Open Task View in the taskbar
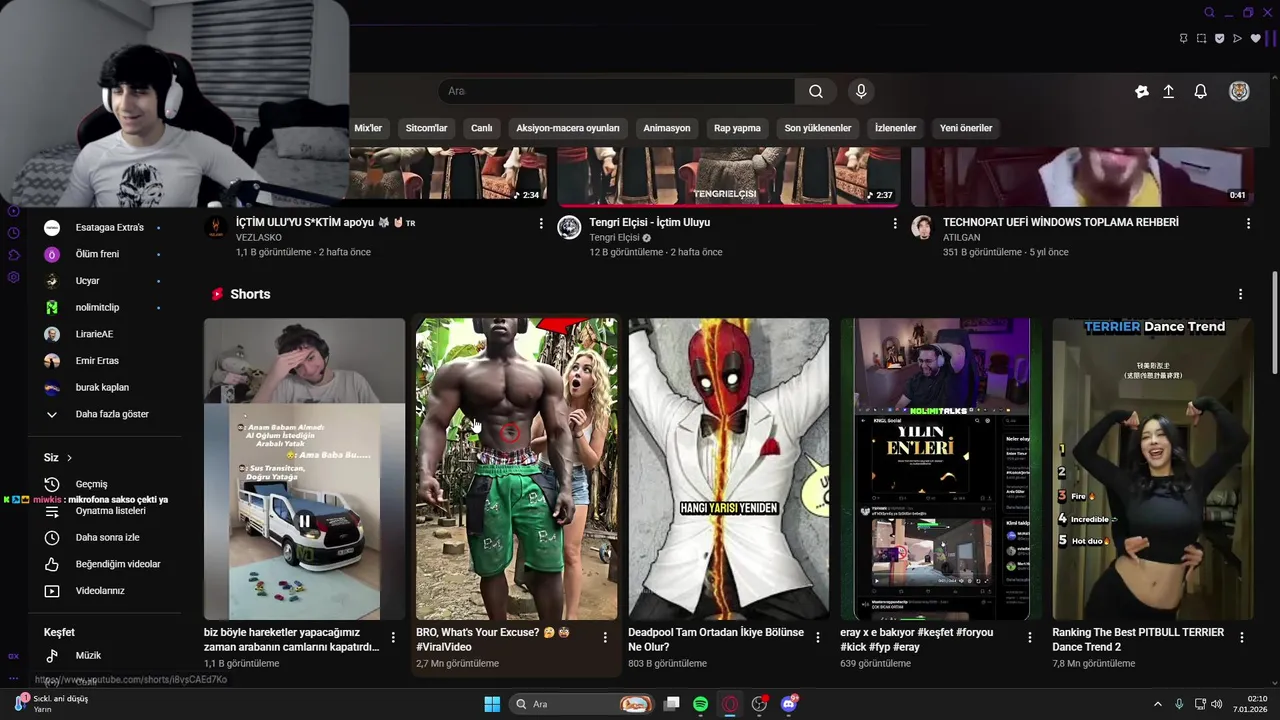 click(672, 704)
